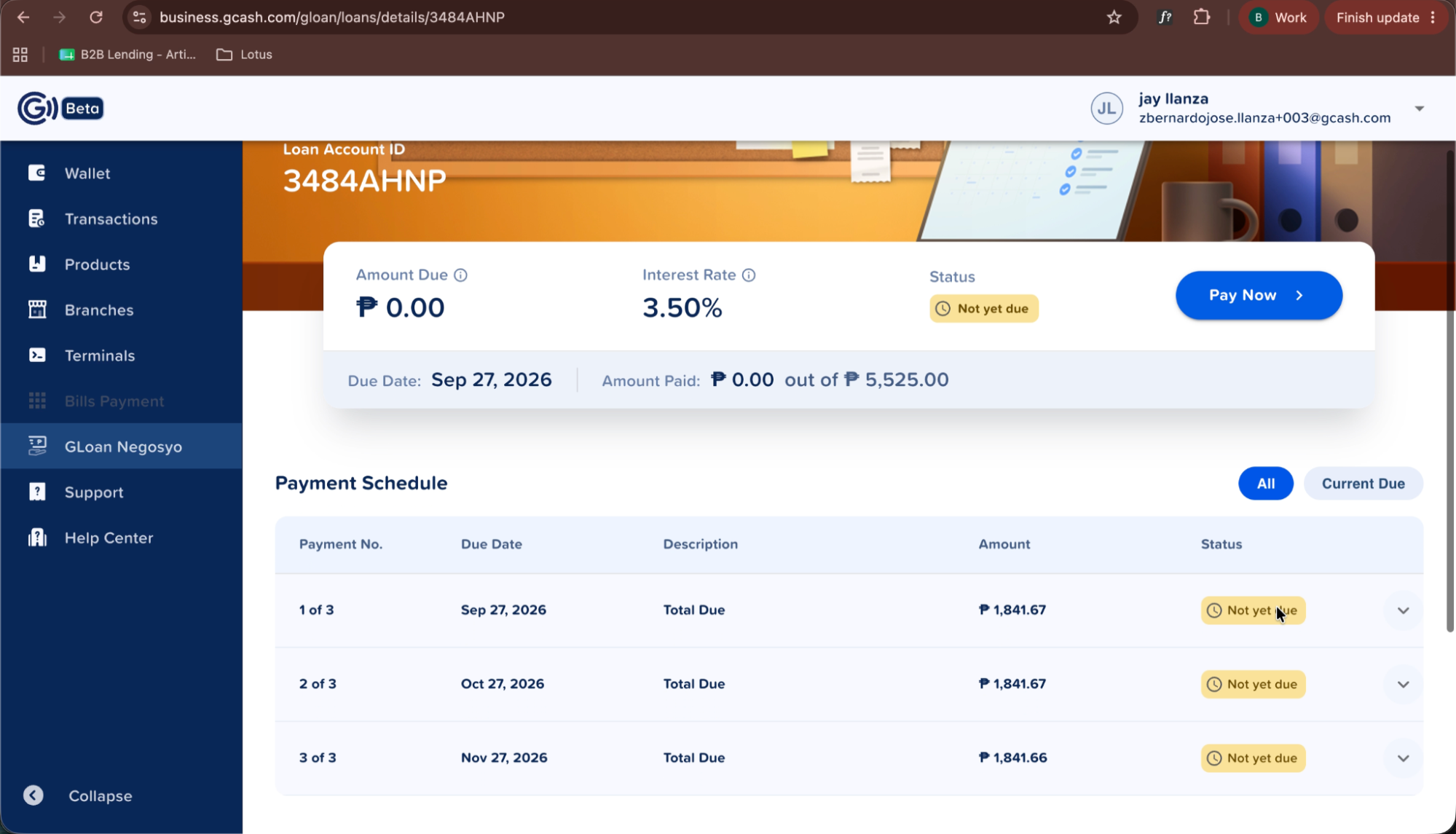Click the Support question-mark icon
Screen dimensions: 1456x834
click(37, 492)
